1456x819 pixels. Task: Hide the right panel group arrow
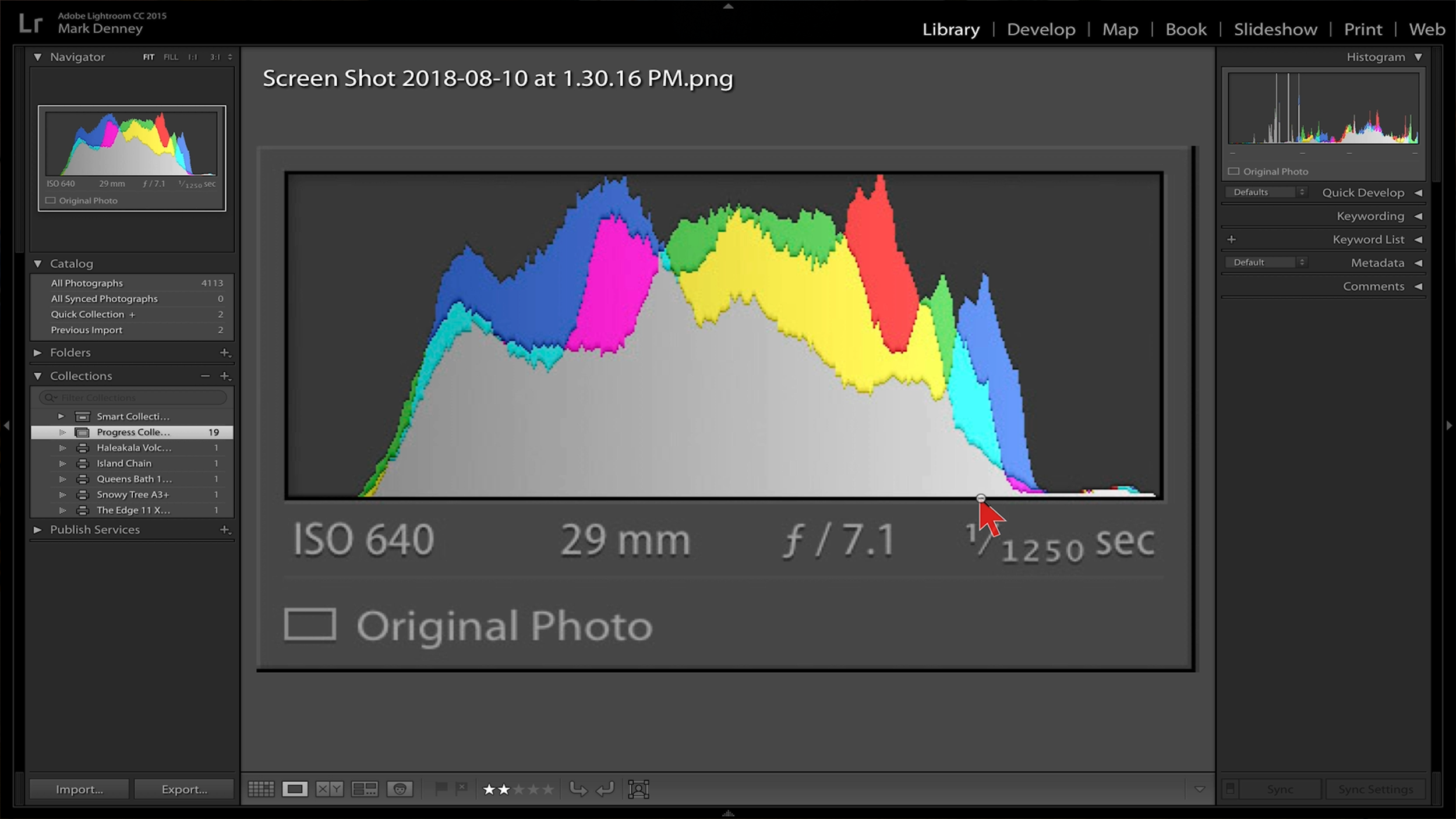click(1449, 426)
